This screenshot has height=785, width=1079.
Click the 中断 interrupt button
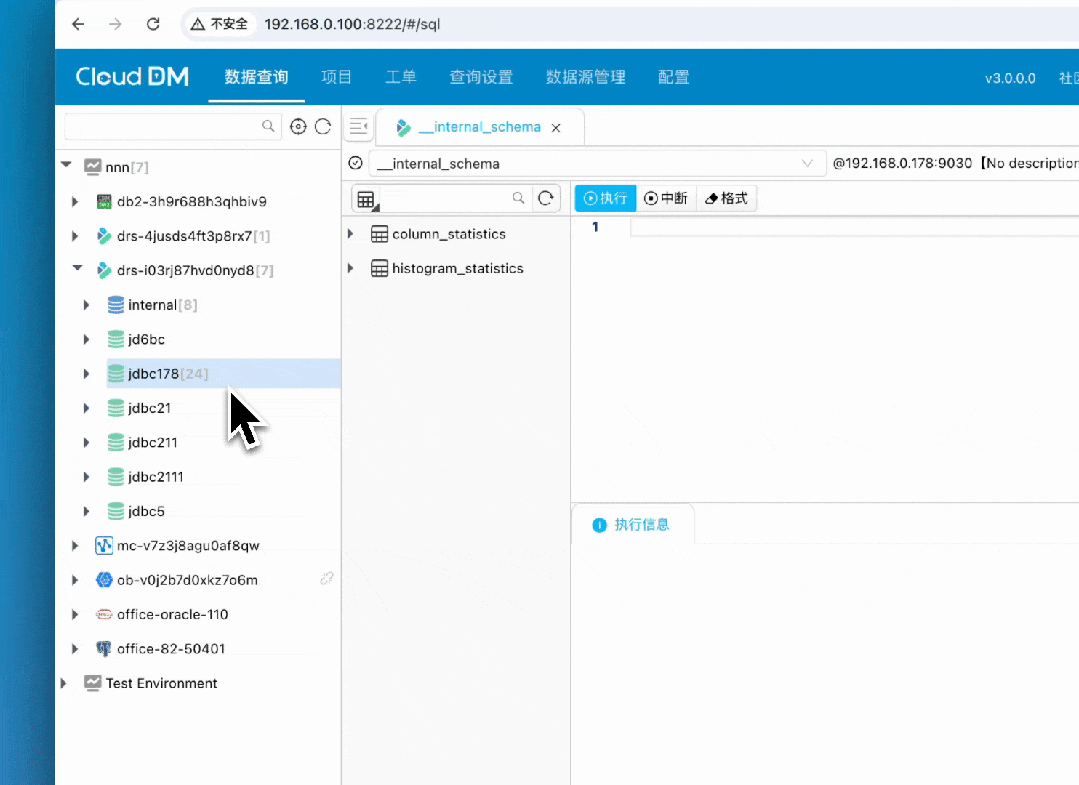tap(665, 199)
